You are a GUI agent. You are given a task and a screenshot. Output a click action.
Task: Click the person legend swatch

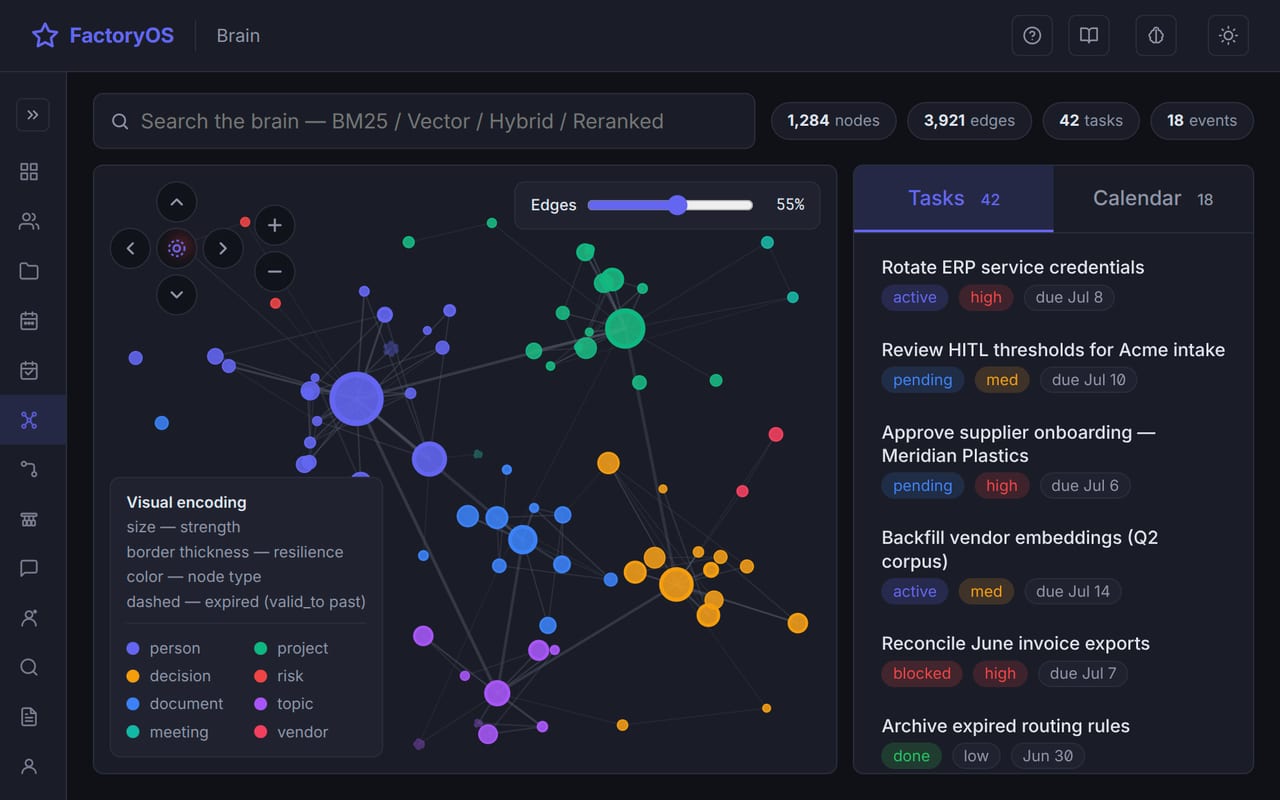[133, 648]
